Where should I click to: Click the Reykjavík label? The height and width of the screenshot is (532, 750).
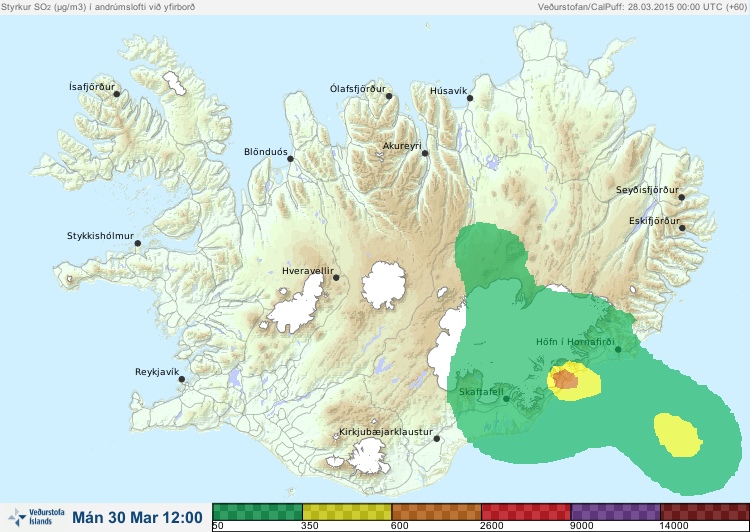pyautogui.click(x=157, y=372)
